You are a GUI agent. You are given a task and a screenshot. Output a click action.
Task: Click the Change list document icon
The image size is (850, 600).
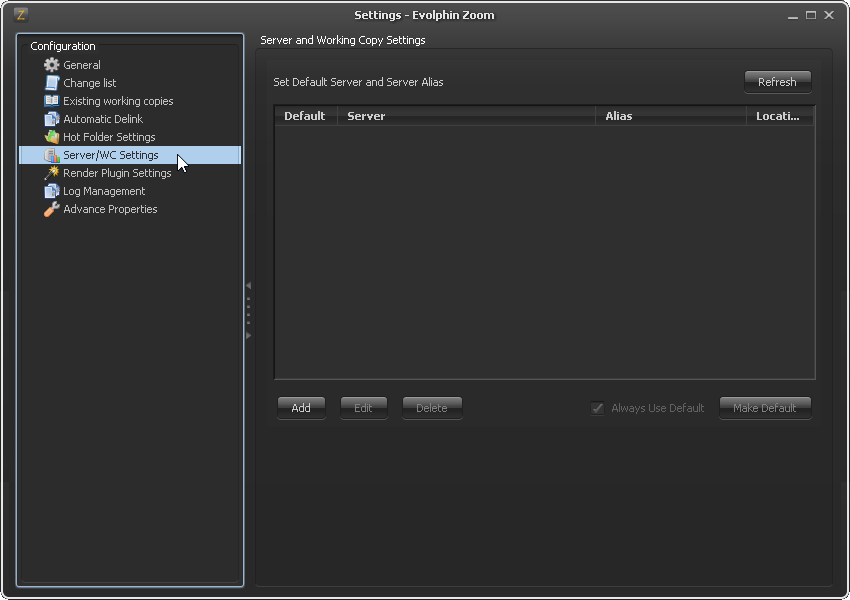point(51,83)
